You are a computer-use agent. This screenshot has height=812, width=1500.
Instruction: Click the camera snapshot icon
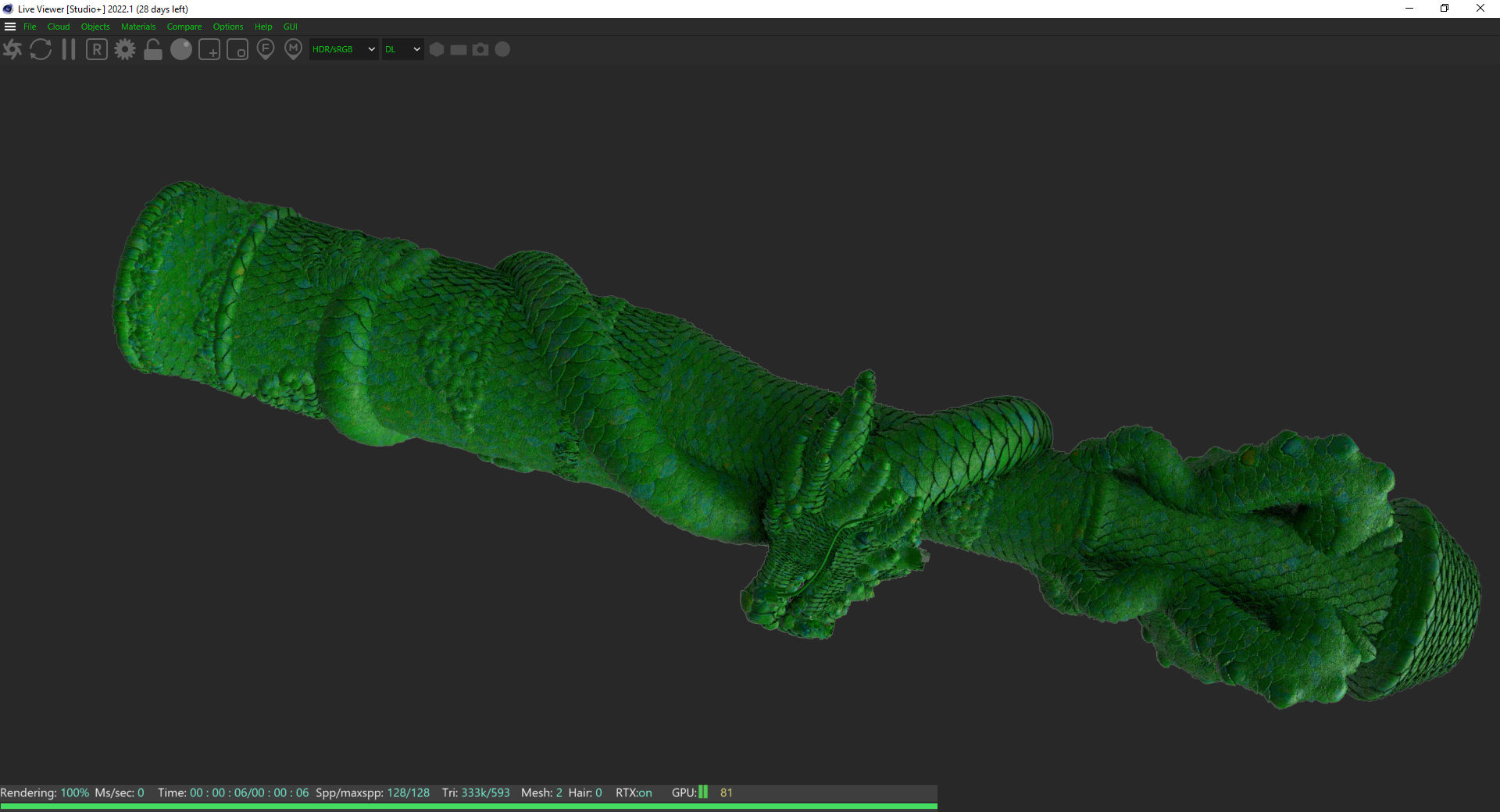(480, 49)
